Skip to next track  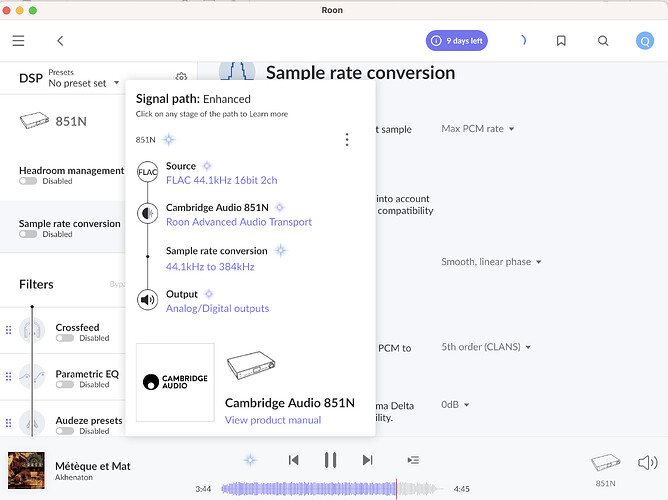[368, 460]
